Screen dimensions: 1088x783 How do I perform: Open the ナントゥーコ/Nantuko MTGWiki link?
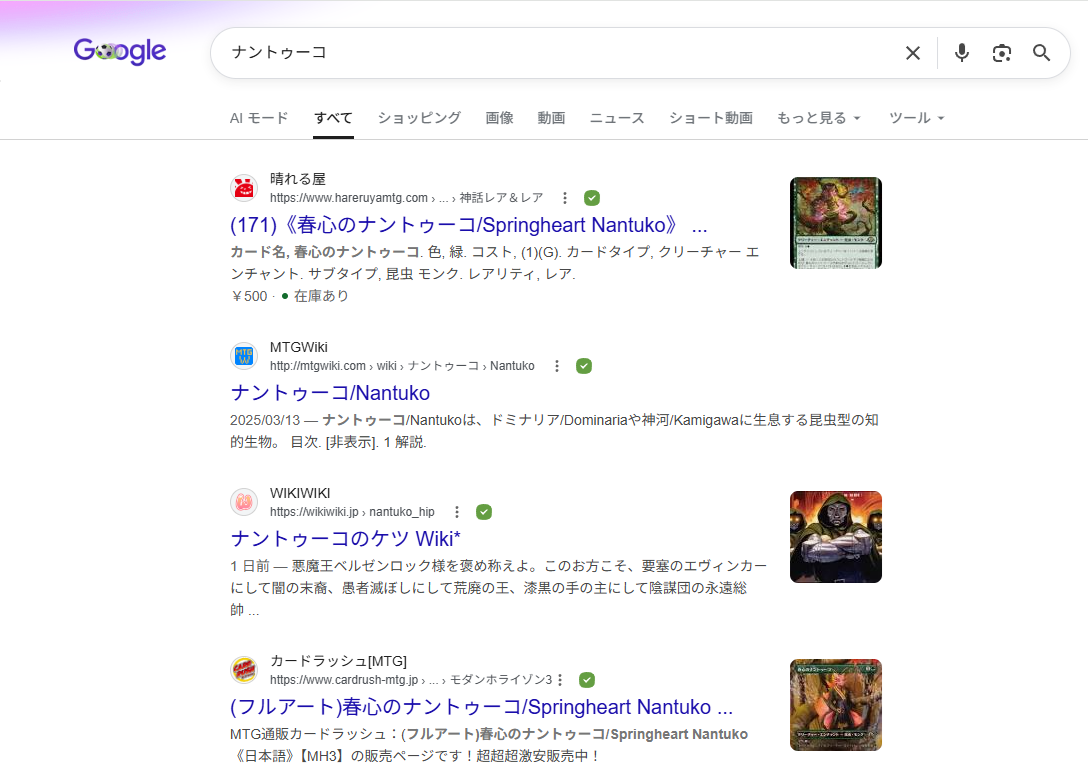click(x=330, y=394)
